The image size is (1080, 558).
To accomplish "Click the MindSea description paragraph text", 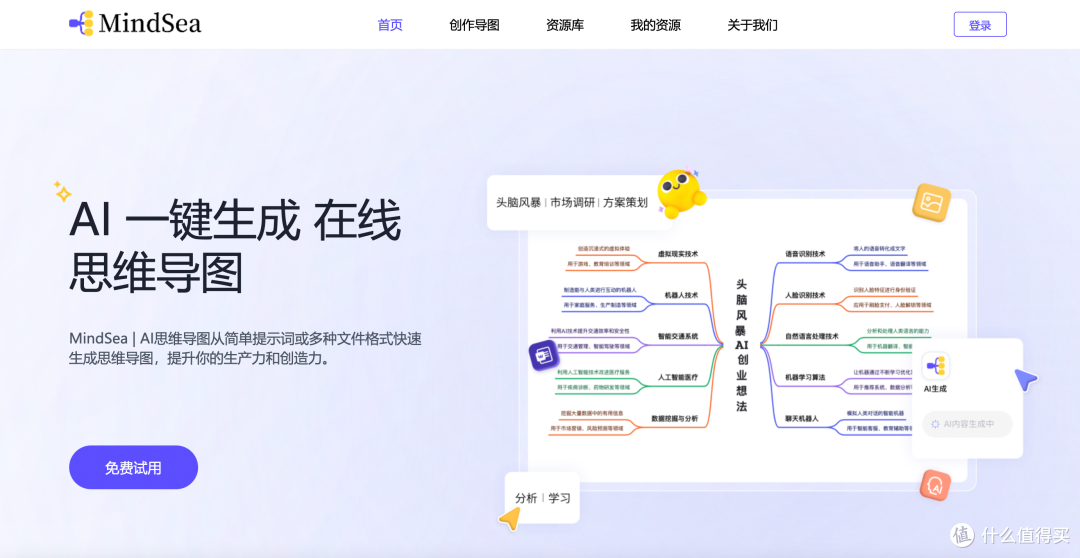I will [x=245, y=349].
